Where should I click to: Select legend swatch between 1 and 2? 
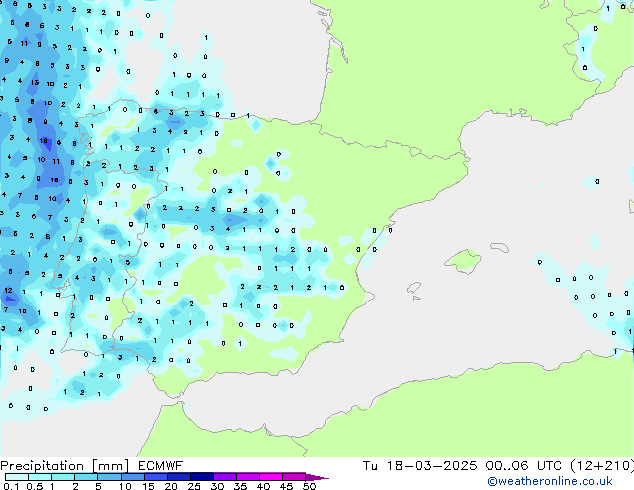click(x=63, y=477)
